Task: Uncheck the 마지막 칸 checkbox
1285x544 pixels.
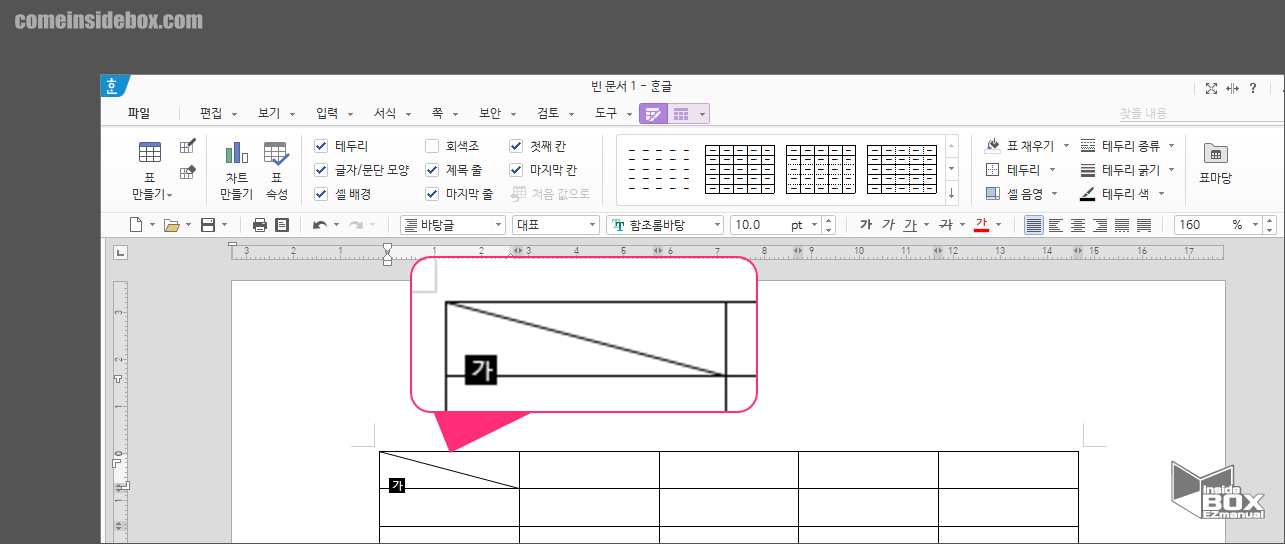Action: click(x=516, y=170)
